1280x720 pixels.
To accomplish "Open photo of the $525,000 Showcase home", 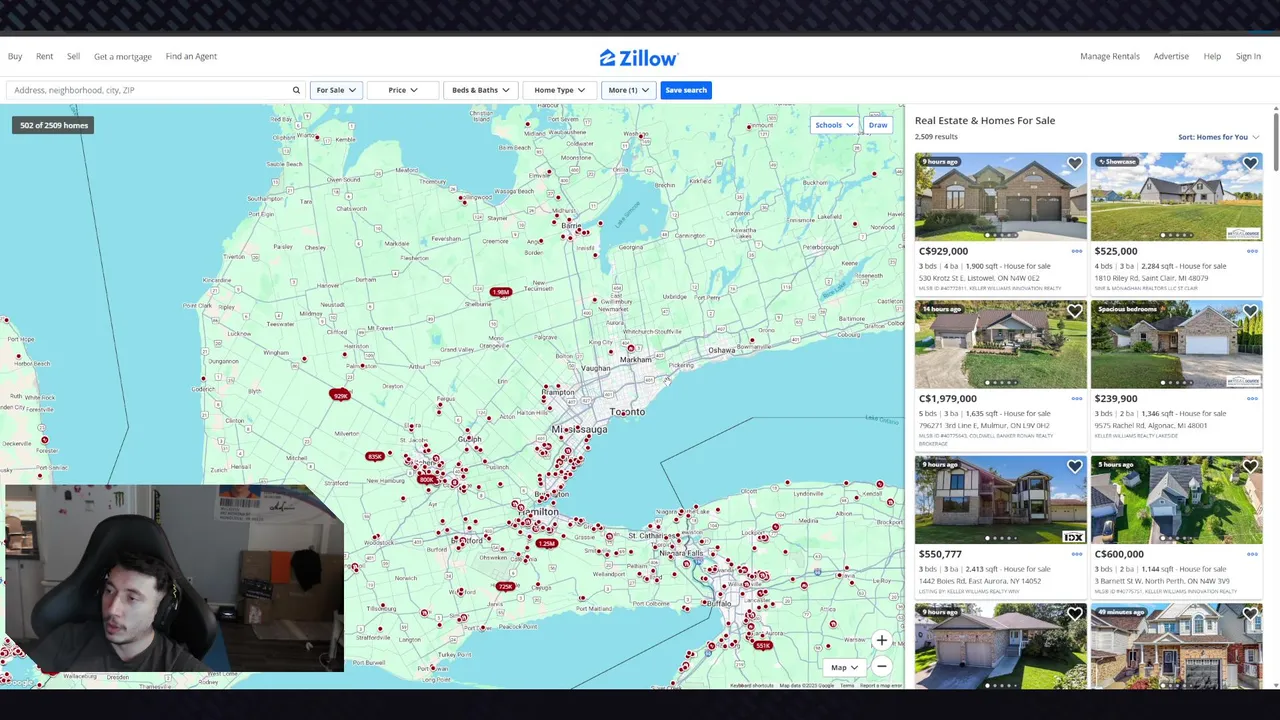I will tap(1176, 197).
